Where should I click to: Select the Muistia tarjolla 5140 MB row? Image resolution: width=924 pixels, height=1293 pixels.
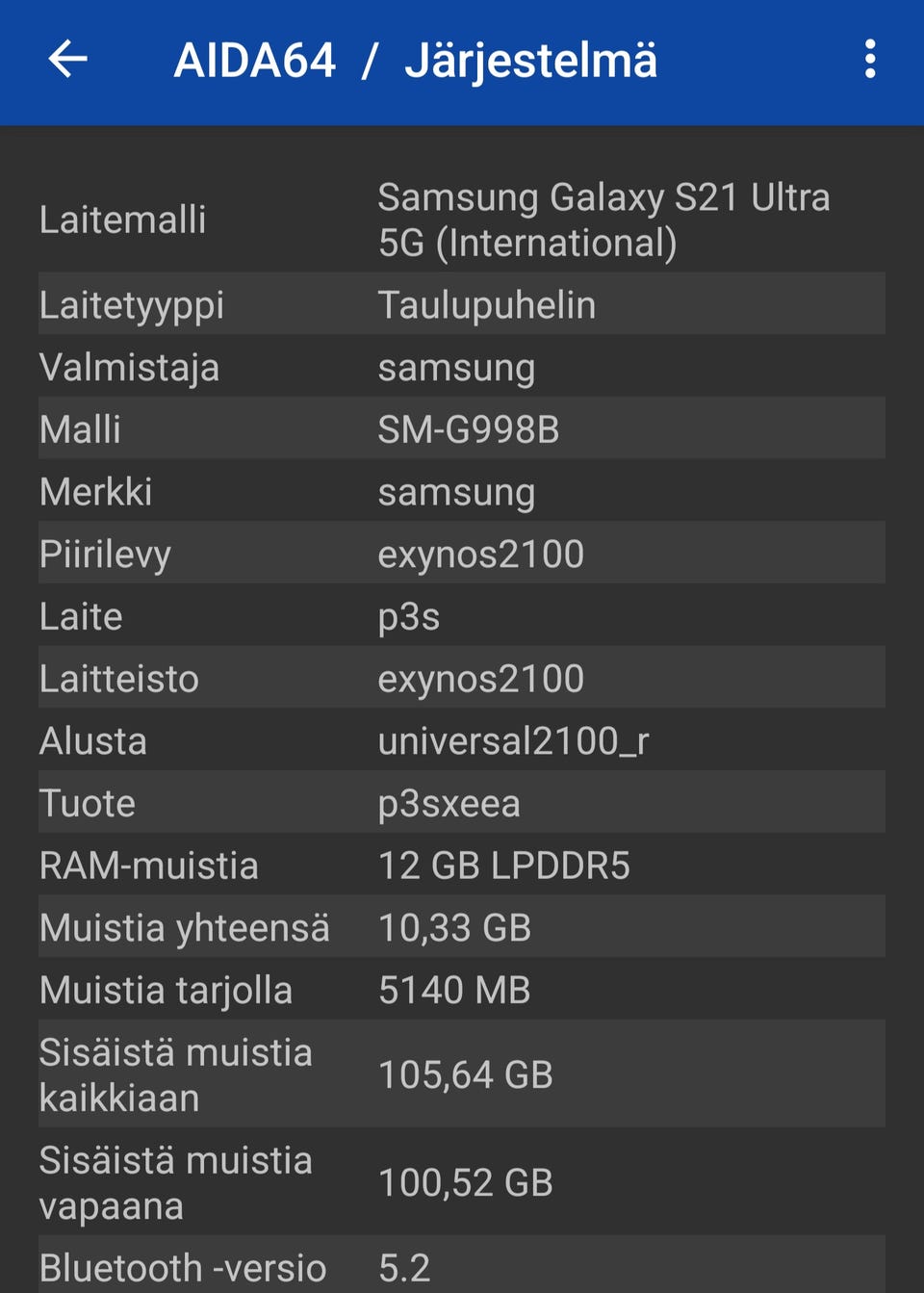click(462, 990)
